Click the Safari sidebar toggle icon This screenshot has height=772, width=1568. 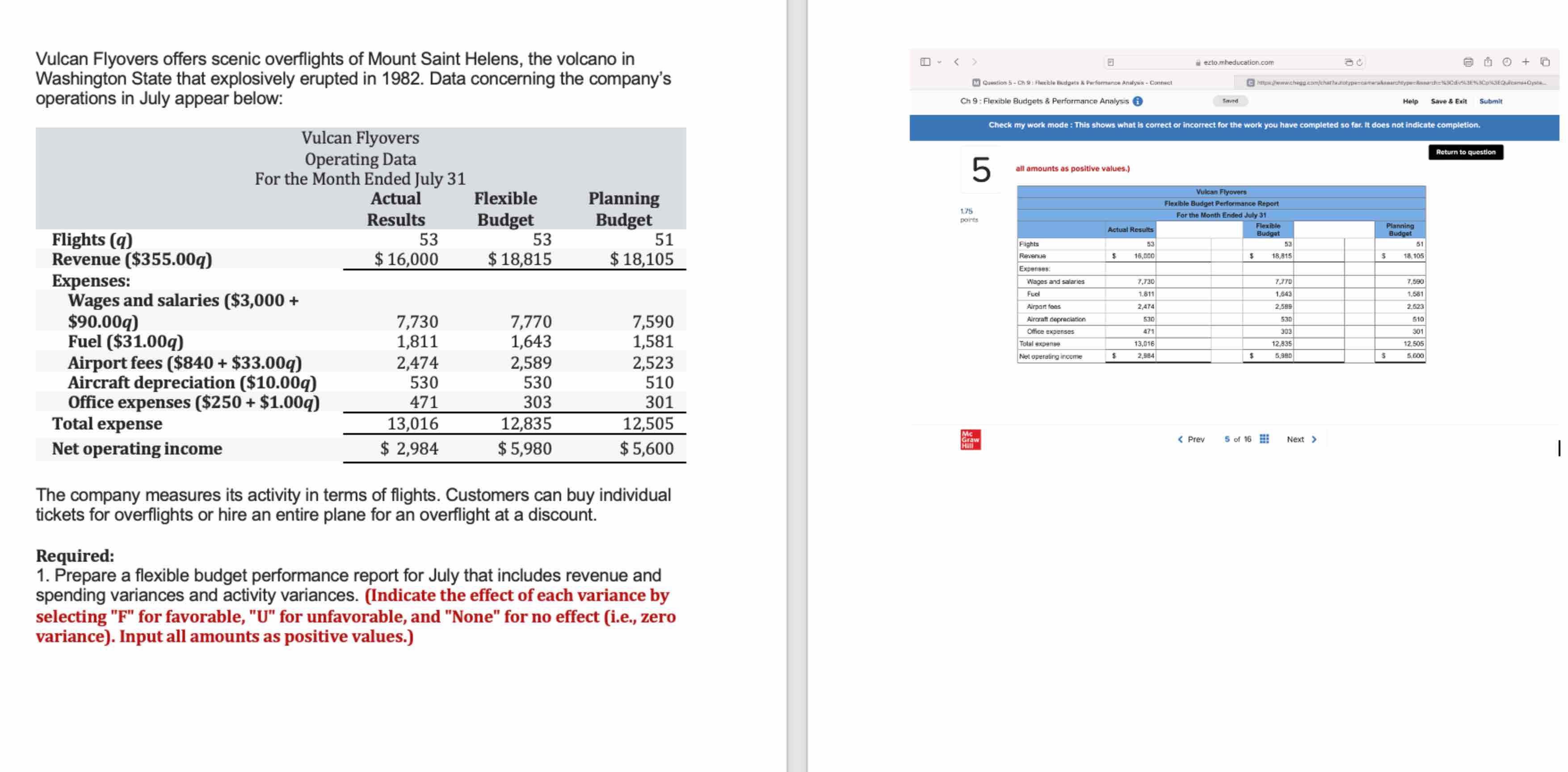click(x=925, y=62)
